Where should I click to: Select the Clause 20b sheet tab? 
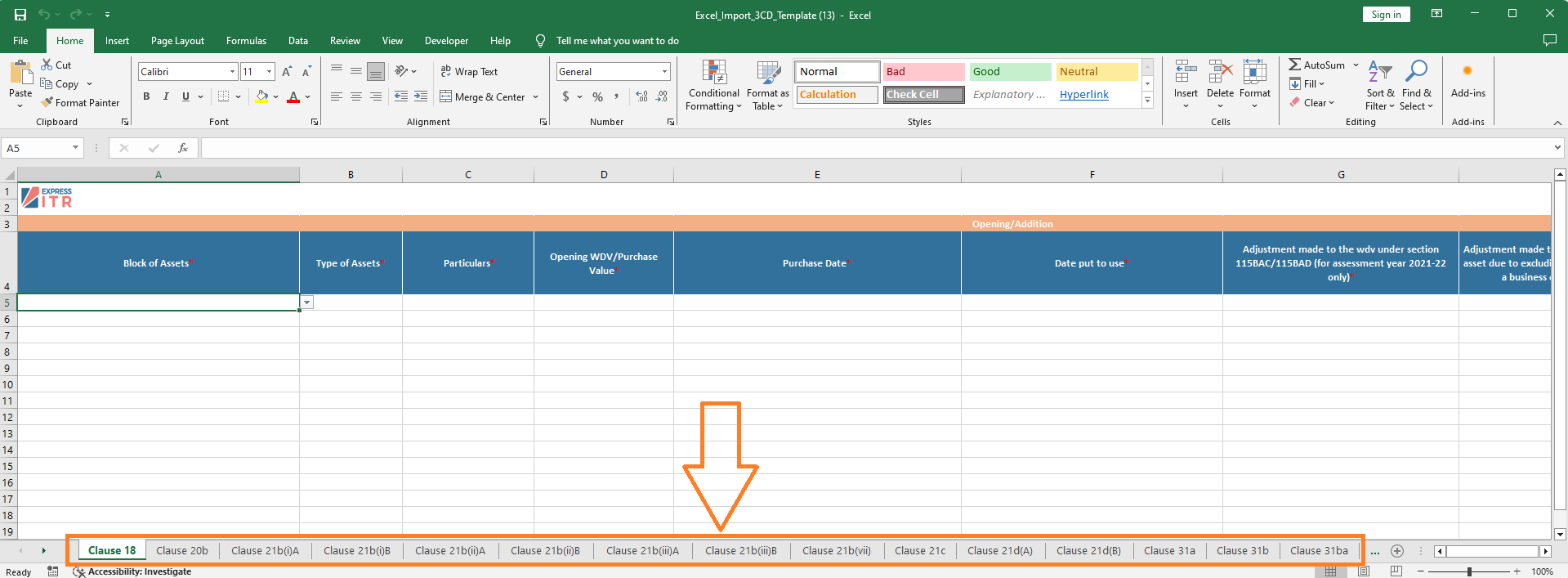pos(182,551)
